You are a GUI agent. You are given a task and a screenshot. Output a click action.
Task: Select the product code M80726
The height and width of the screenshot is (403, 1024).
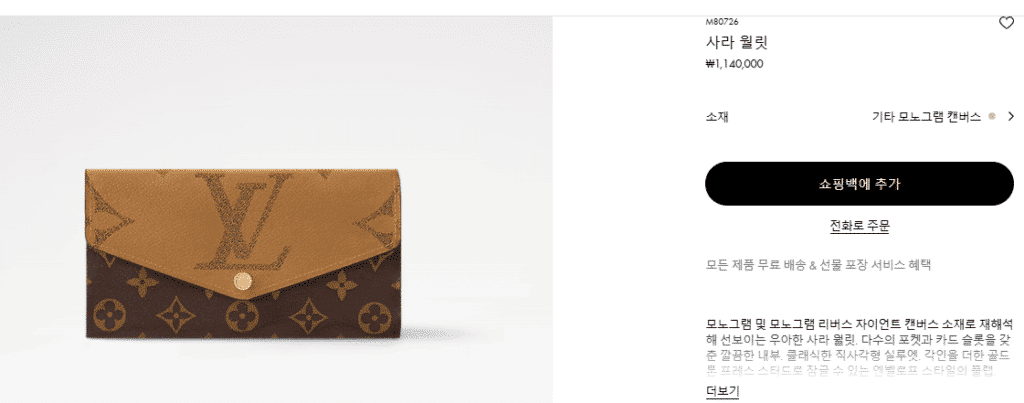click(x=722, y=22)
